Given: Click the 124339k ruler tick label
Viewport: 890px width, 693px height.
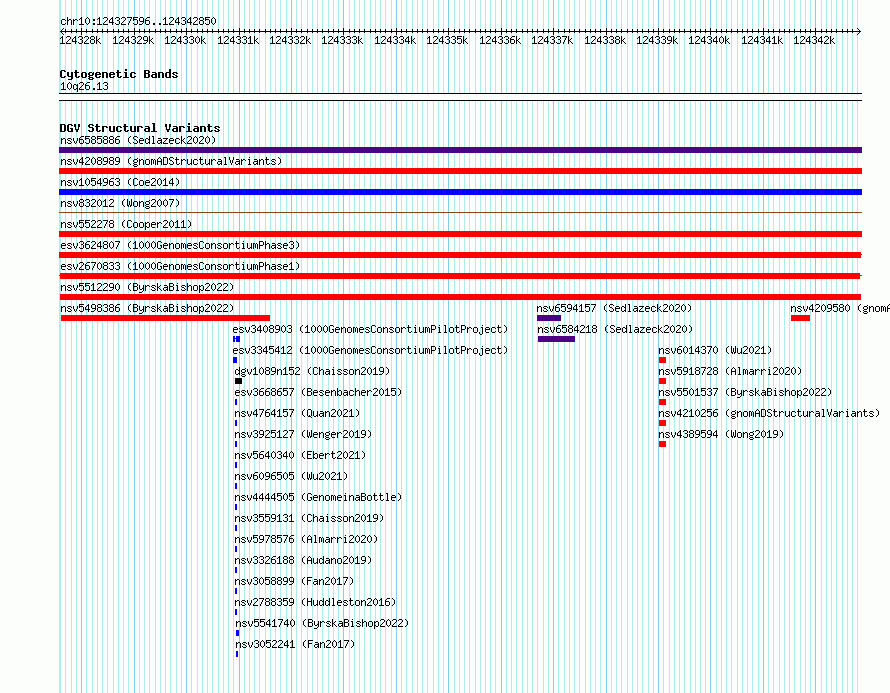Looking at the screenshot, I should pos(657,40).
